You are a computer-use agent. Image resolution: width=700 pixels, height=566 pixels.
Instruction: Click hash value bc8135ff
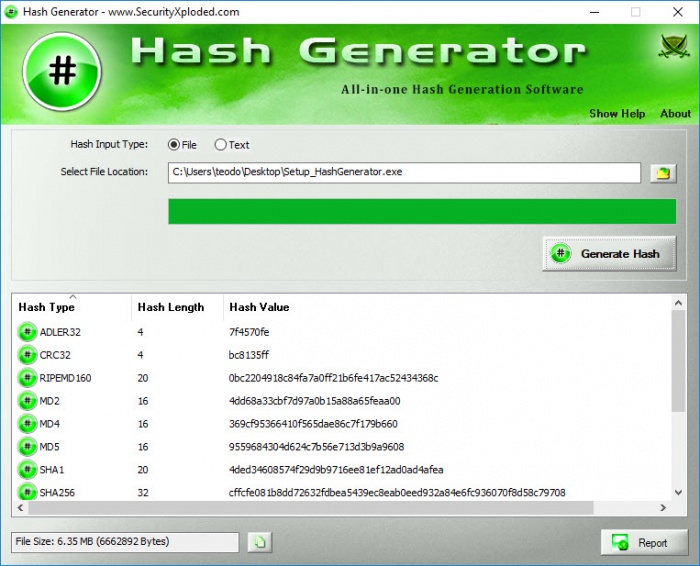249,355
